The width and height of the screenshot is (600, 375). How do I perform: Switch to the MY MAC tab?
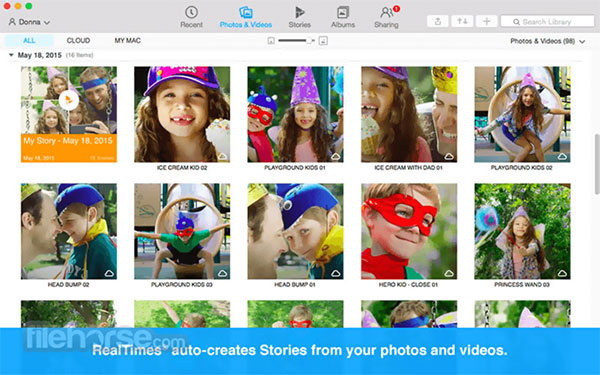click(x=127, y=41)
